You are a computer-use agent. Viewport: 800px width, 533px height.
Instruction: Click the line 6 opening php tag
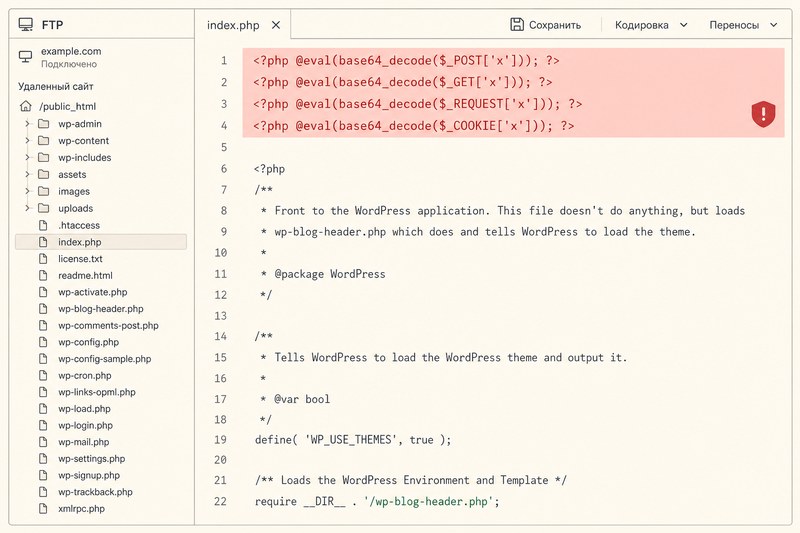coord(269,169)
